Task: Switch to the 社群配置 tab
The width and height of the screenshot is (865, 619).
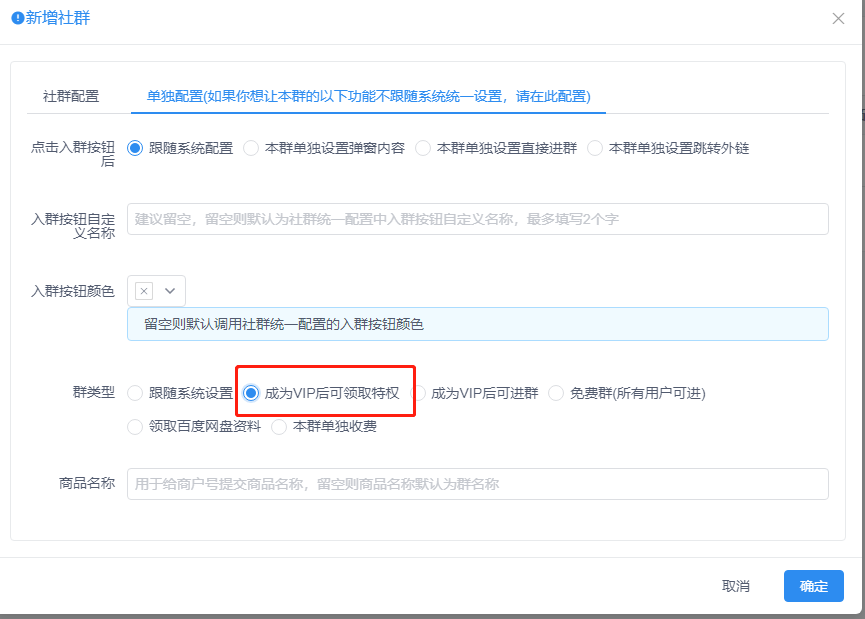Action: pos(71,96)
